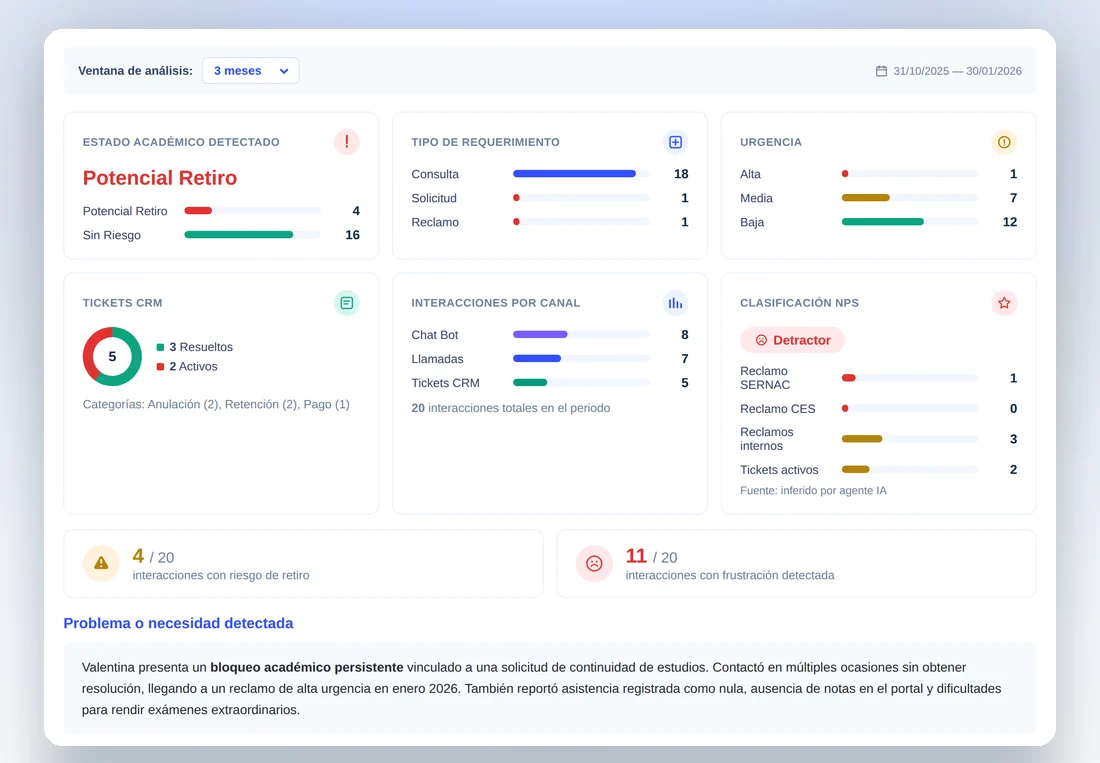Click the Tickets activos yellow bar

(855, 469)
